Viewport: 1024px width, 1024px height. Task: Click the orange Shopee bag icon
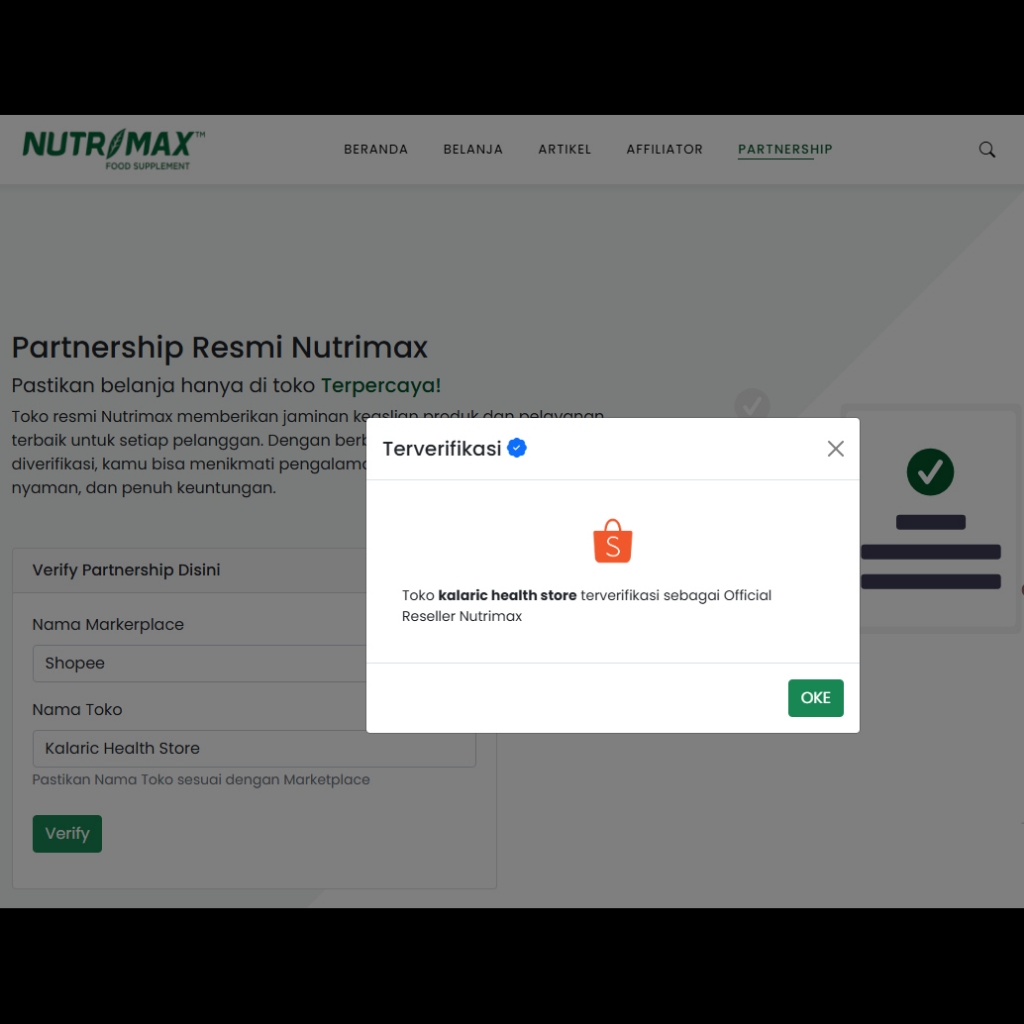tap(613, 541)
